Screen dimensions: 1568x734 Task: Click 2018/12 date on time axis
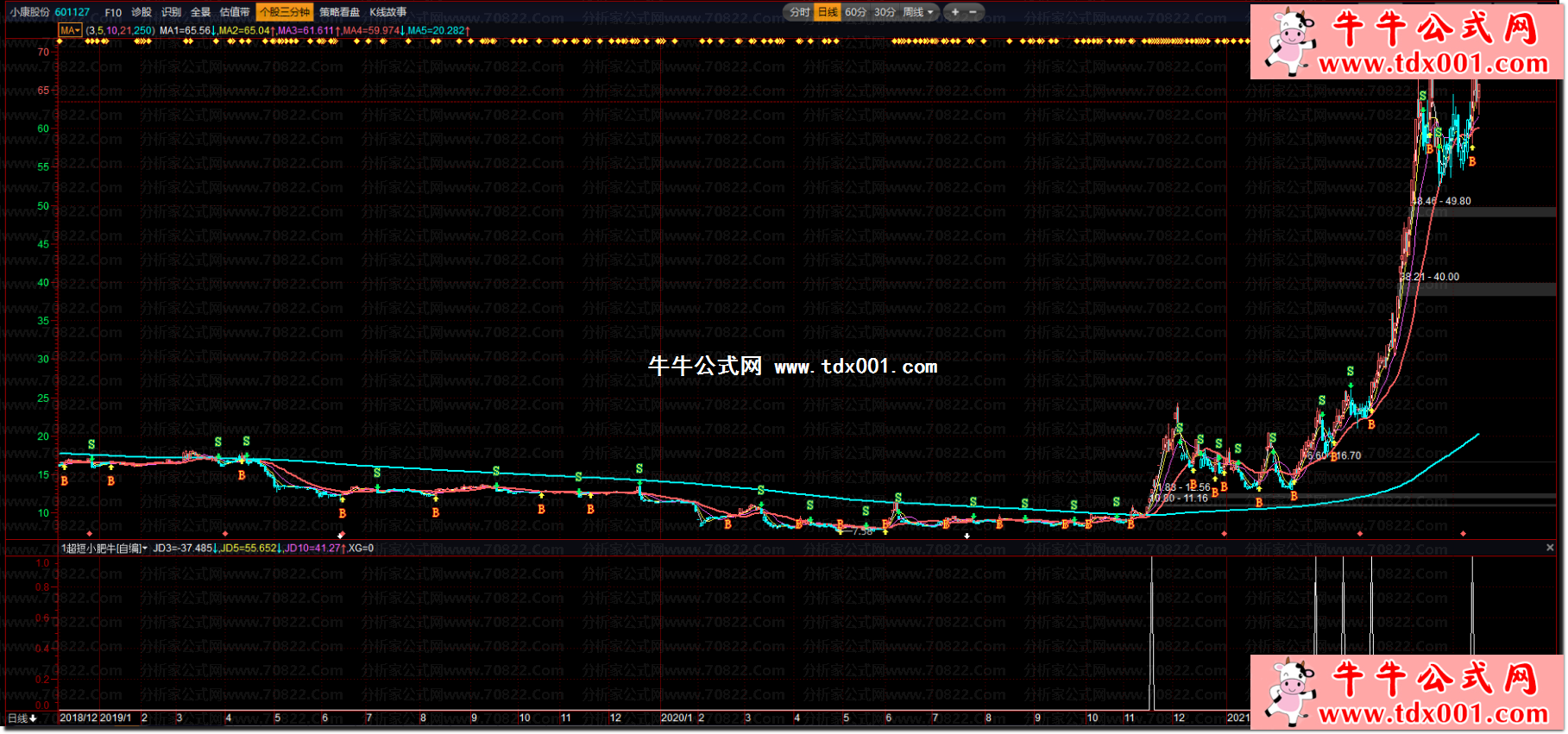[79, 718]
